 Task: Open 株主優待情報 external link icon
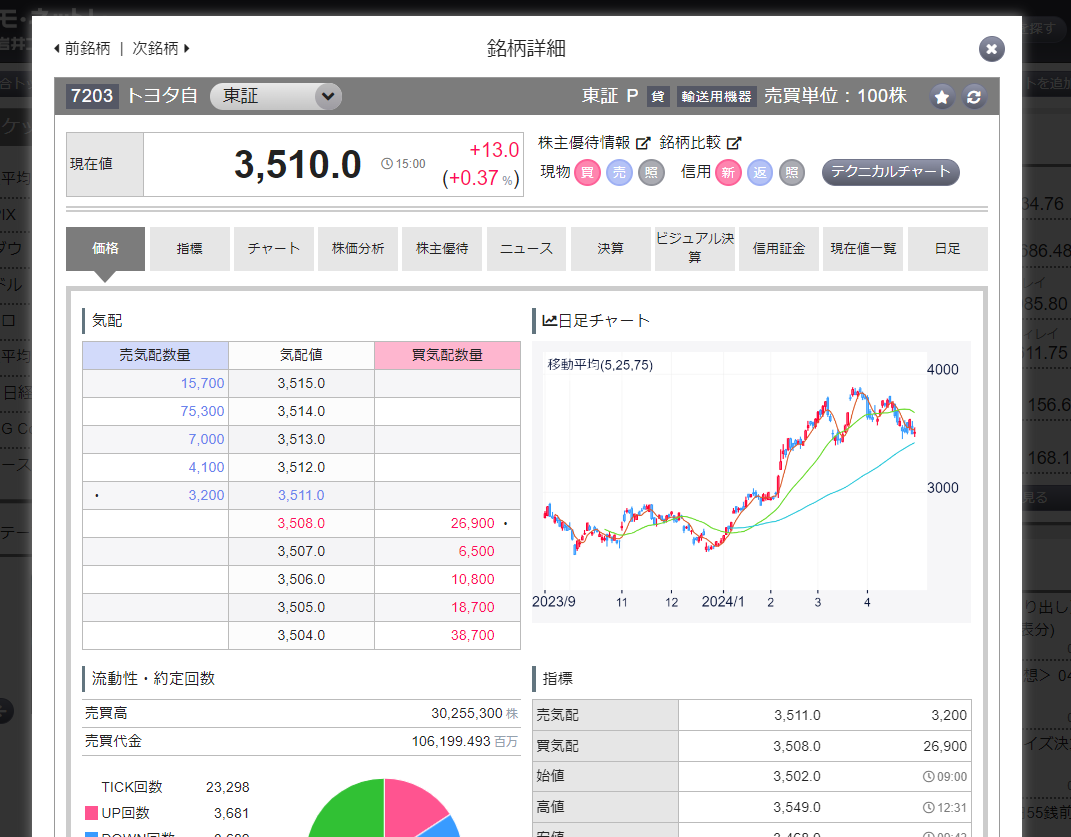tap(643, 143)
